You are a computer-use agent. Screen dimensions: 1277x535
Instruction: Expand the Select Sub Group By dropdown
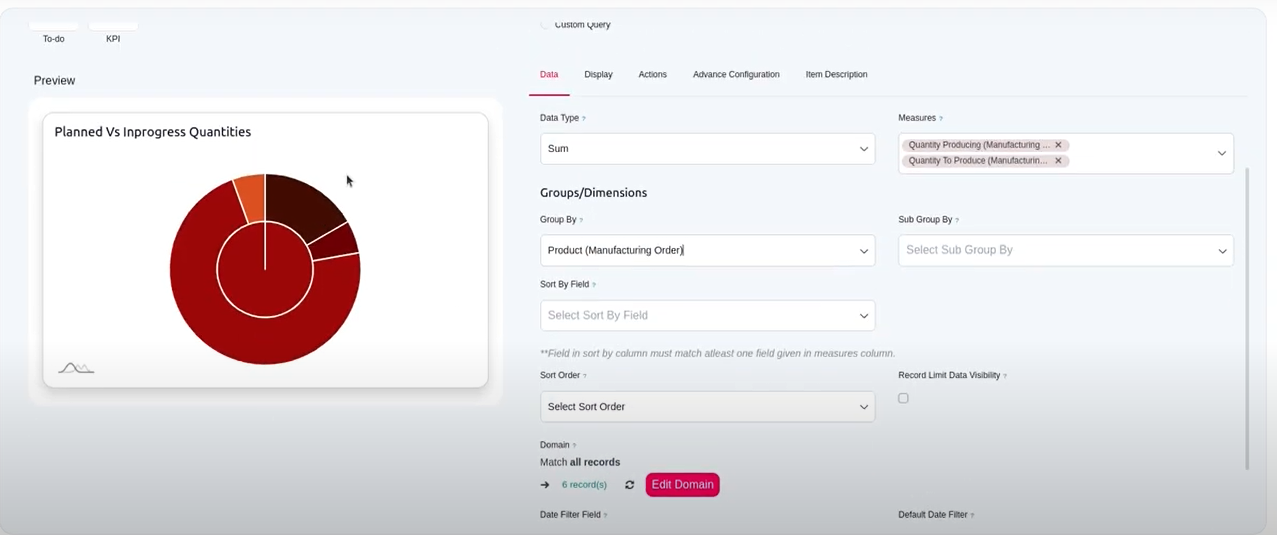tap(1065, 250)
